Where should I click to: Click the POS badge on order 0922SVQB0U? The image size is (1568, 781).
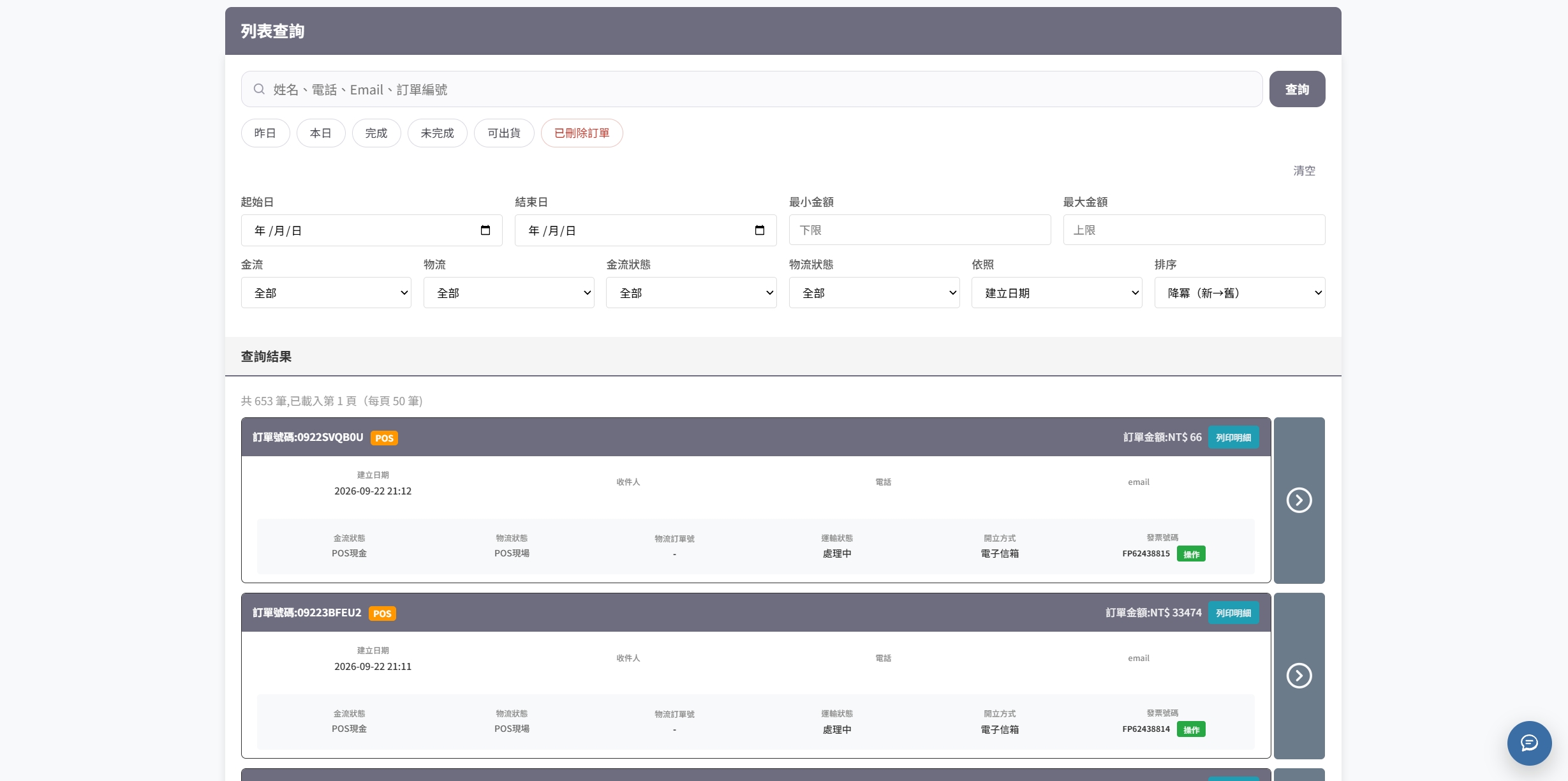click(384, 438)
